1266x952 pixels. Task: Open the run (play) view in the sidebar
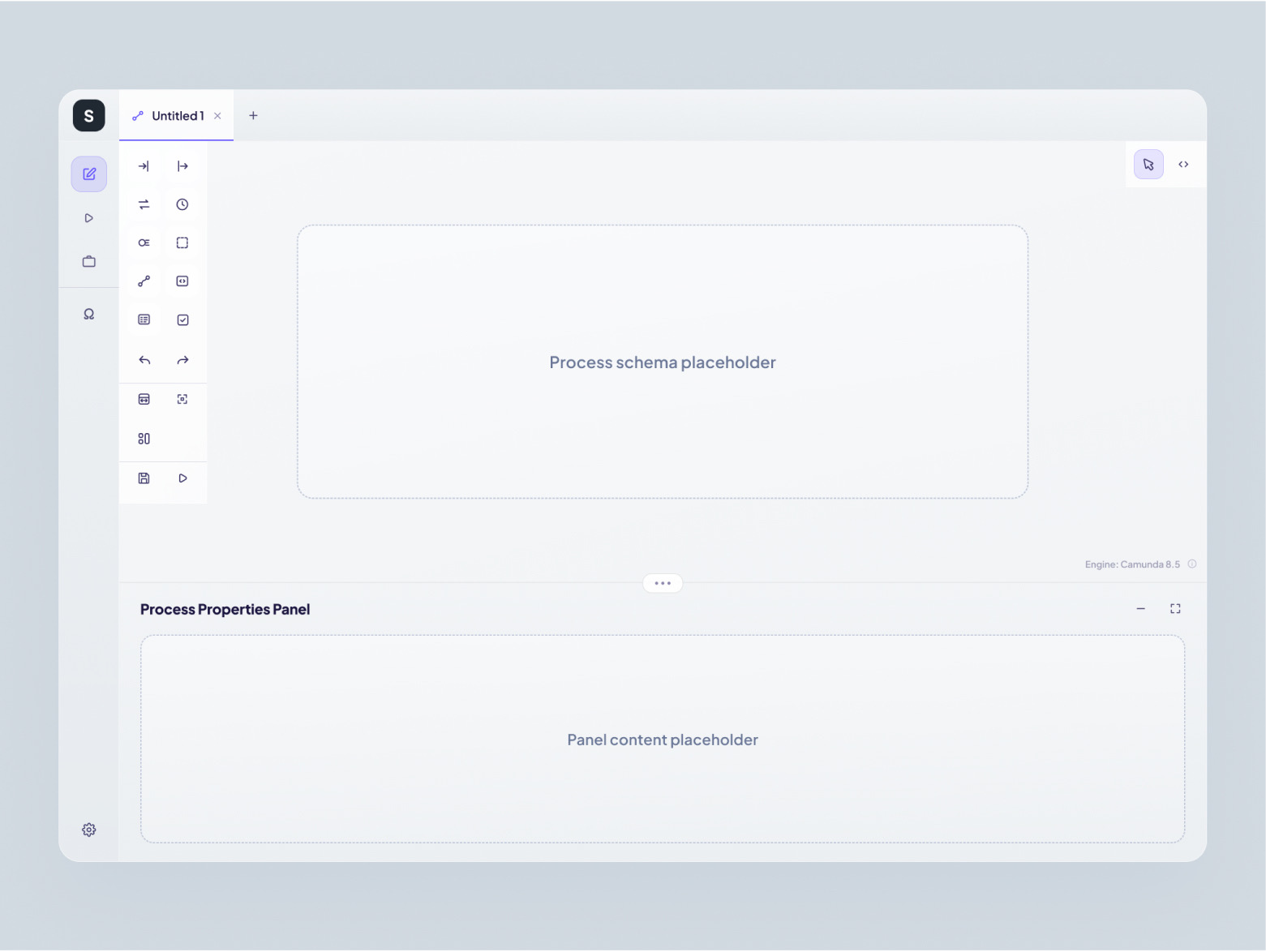[x=89, y=218]
